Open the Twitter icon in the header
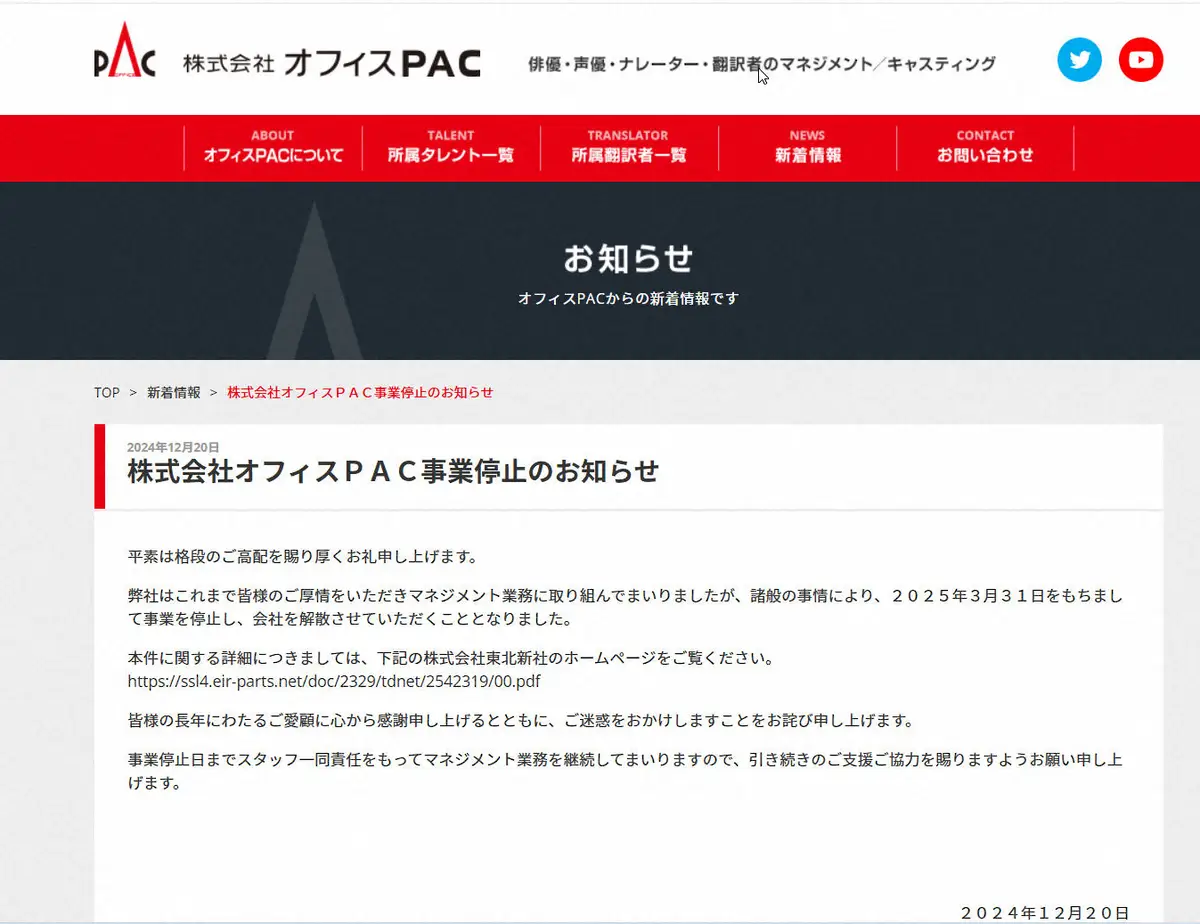1200x924 pixels. point(1079,60)
